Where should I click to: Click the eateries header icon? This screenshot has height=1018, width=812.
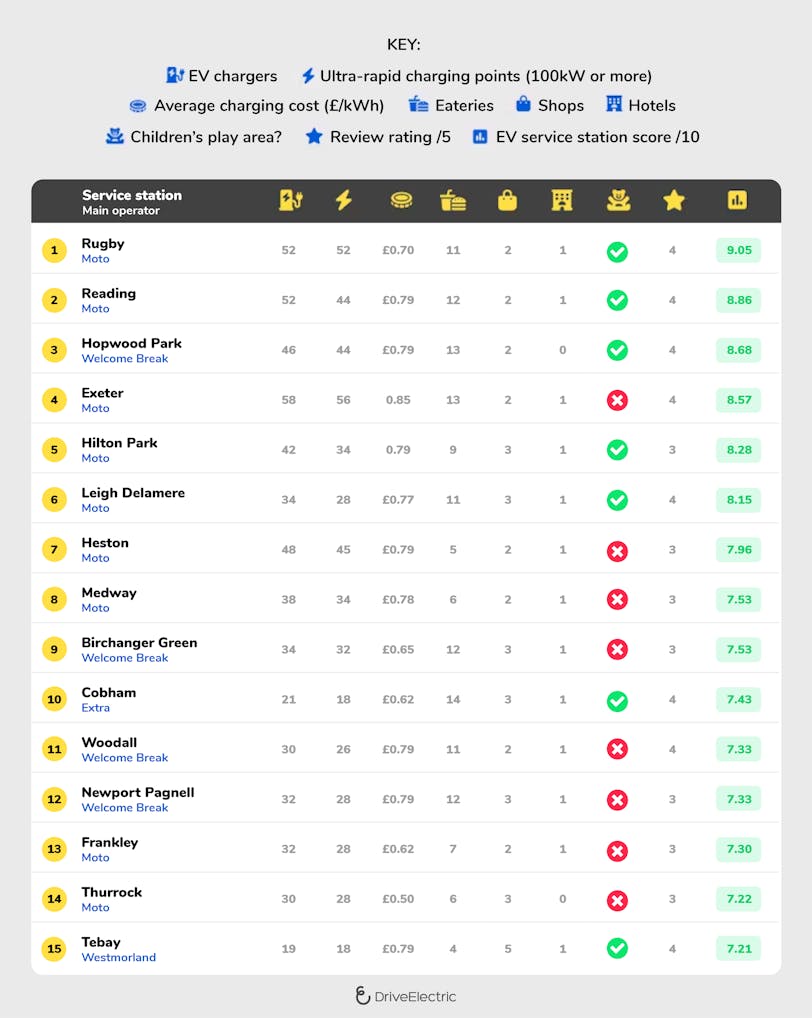pyautogui.click(x=453, y=200)
